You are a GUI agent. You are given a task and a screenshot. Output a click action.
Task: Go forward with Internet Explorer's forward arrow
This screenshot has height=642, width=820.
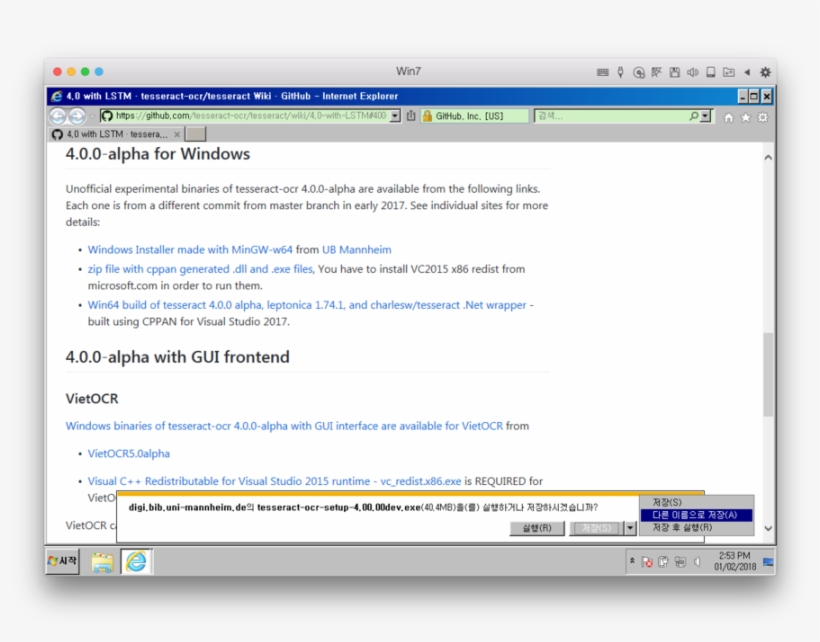(77, 116)
